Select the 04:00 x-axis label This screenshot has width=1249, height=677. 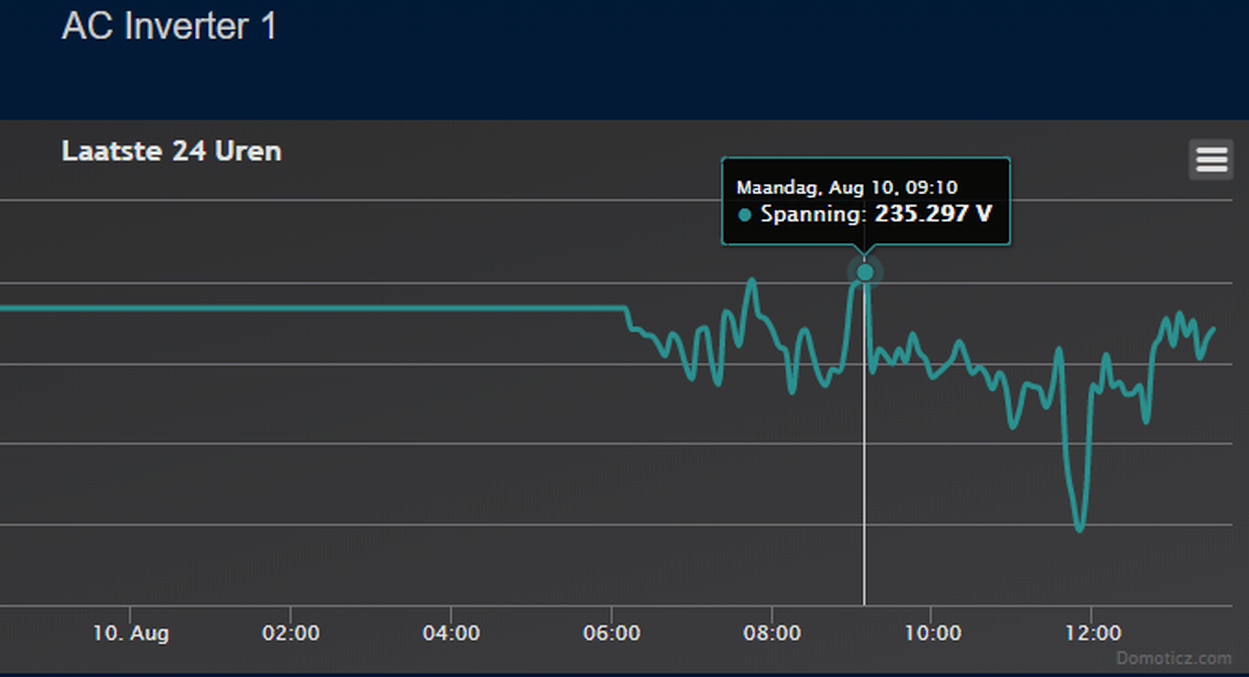click(451, 633)
